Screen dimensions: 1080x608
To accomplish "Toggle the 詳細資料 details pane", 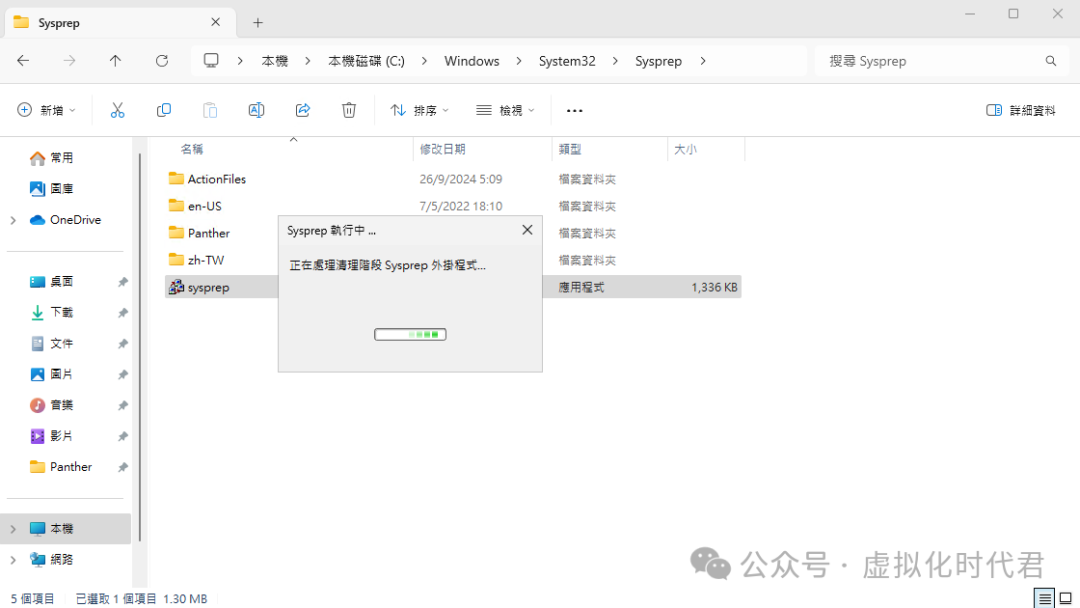I will [1021, 110].
